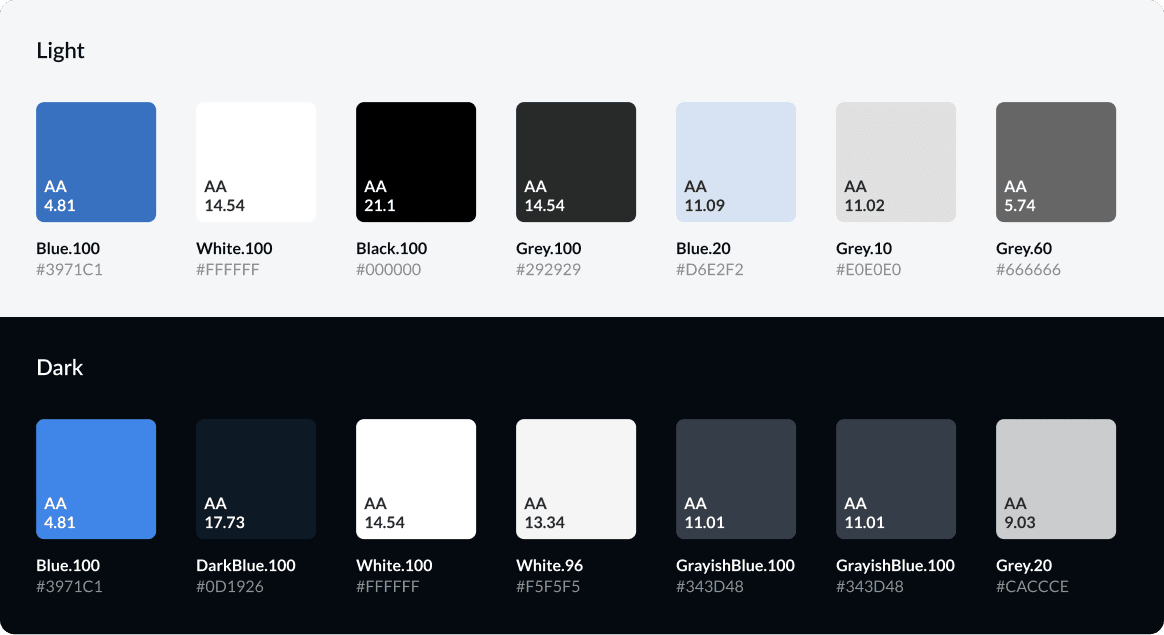The image size is (1164, 635).
Task: Click the hex code "#000000"
Action: (x=388, y=270)
